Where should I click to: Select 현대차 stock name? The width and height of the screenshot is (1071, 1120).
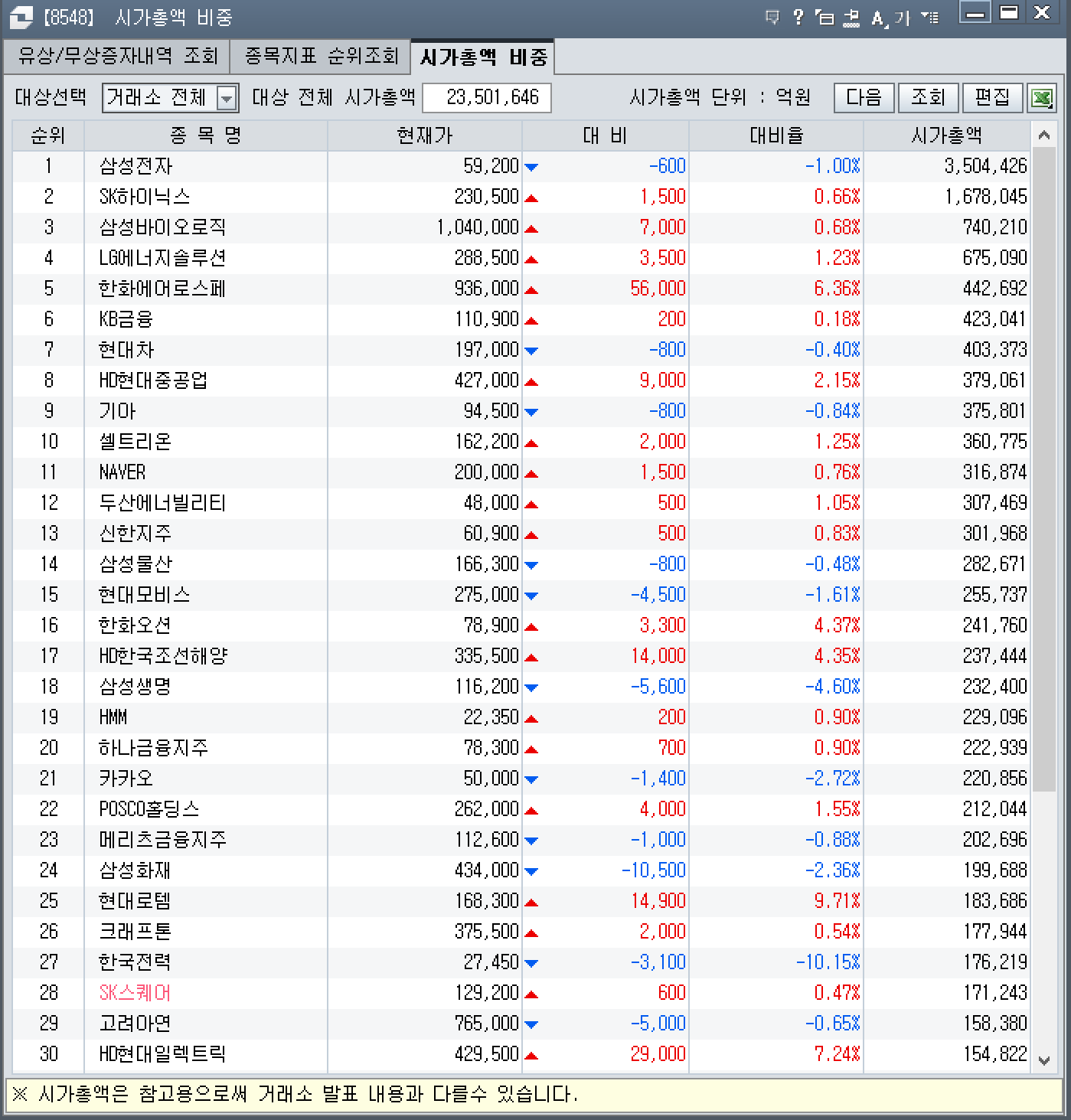click(126, 350)
